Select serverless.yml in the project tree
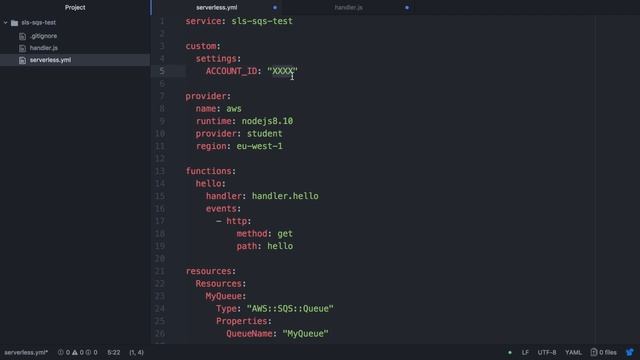640x360 pixels. pos(50,60)
